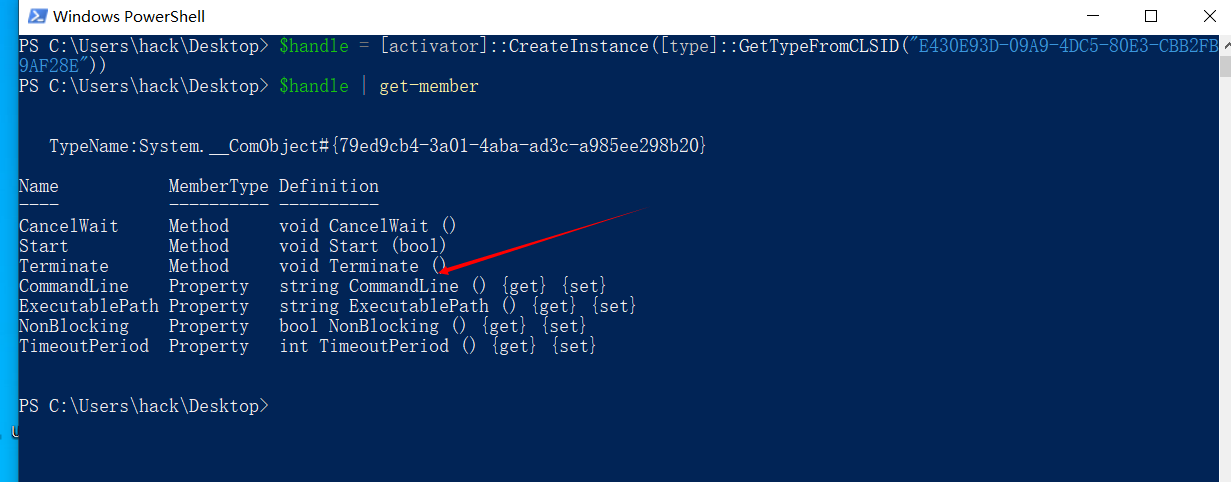Click the Definition column header
1231x482 pixels.
(329, 186)
